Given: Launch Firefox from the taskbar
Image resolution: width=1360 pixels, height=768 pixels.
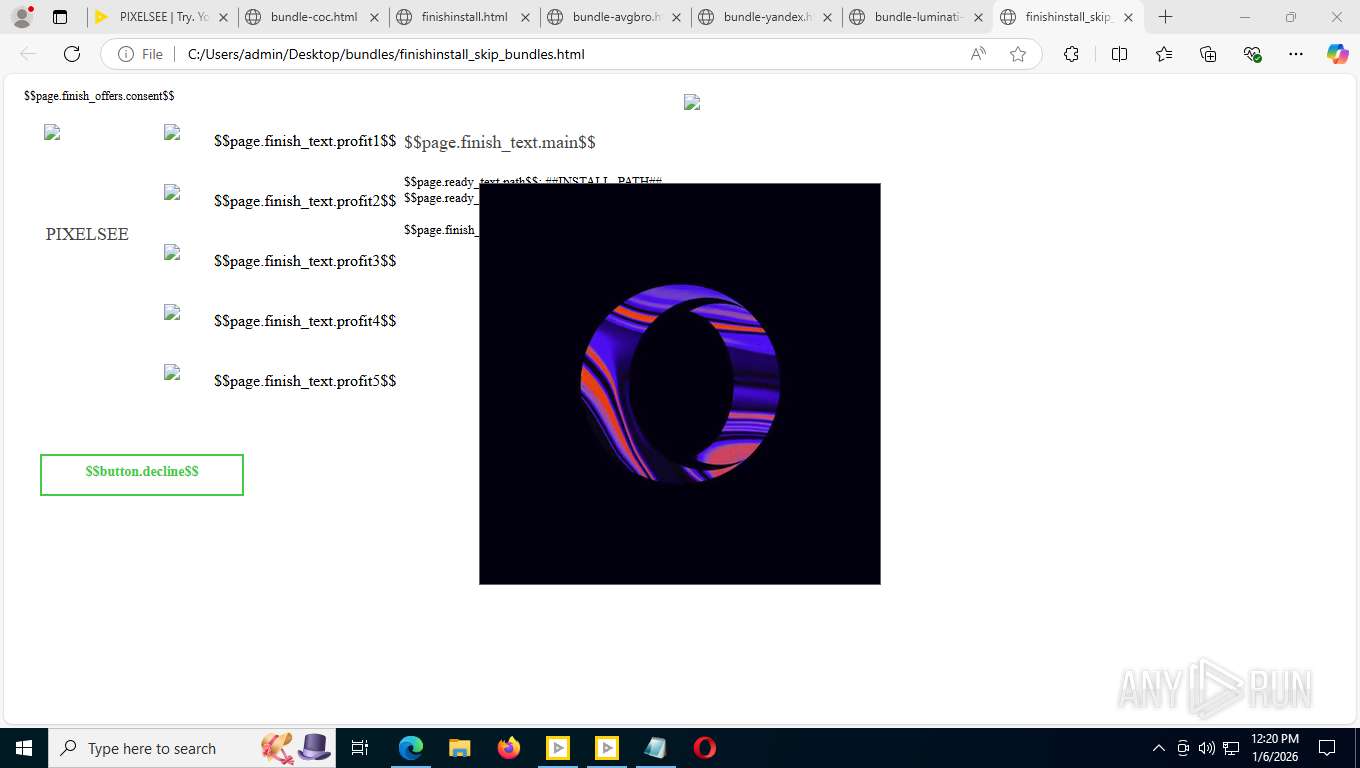Looking at the screenshot, I should coord(509,748).
